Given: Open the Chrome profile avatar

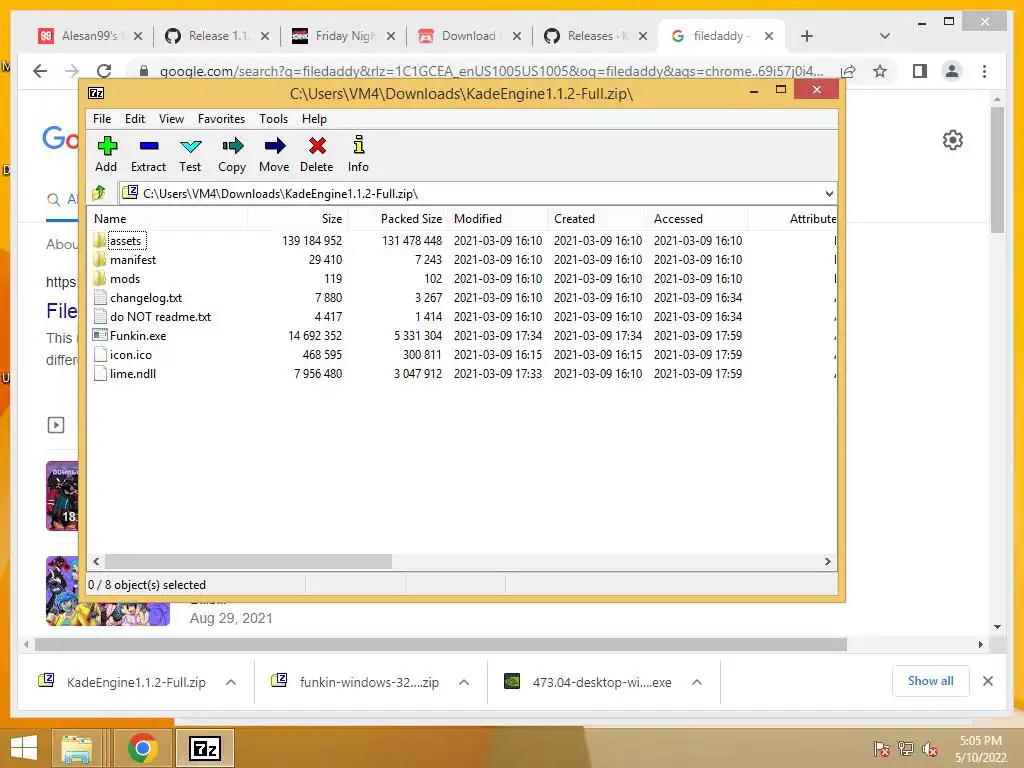Looking at the screenshot, I should (952, 71).
